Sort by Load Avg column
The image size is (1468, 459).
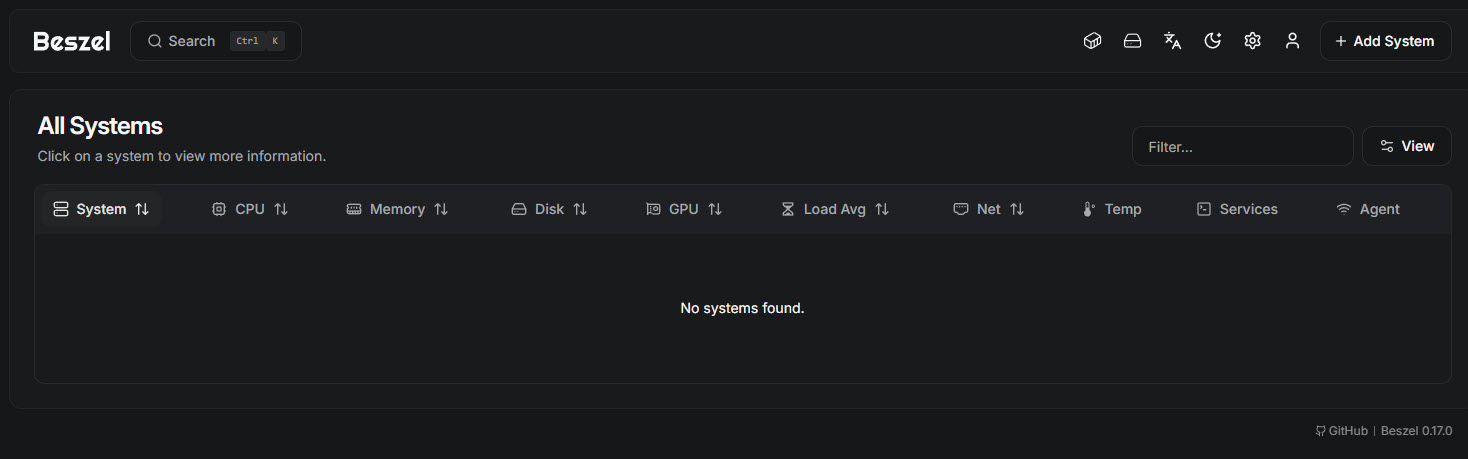[x=835, y=209]
